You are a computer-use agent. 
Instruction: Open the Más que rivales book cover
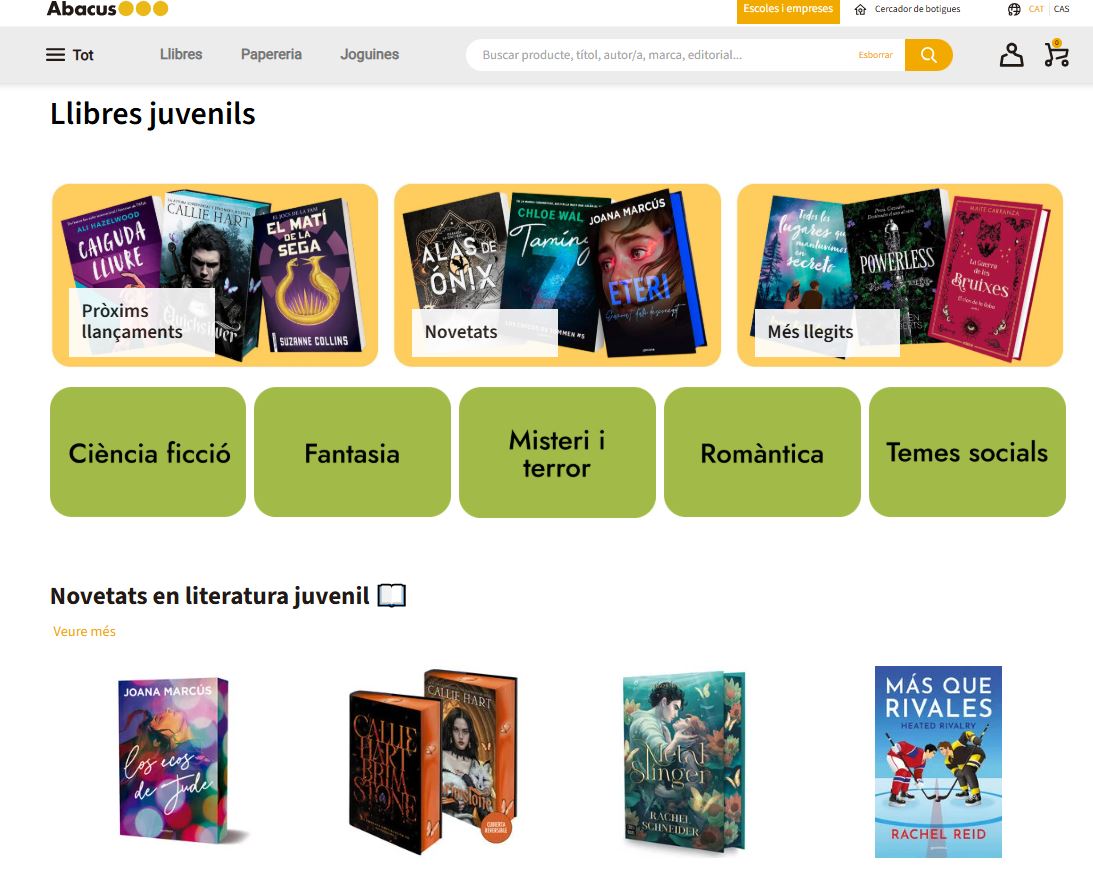click(x=938, y=762)
